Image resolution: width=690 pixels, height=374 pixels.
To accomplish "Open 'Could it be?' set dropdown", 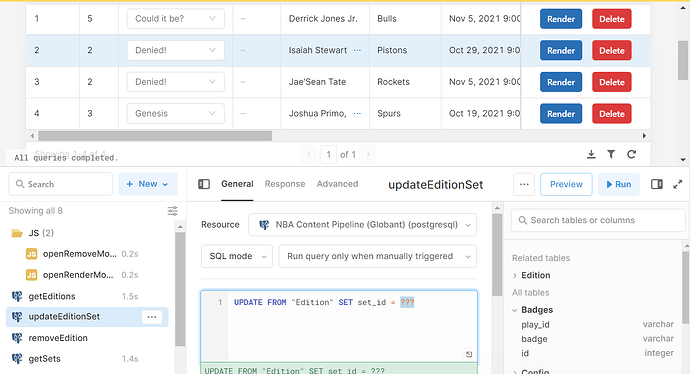I will click(x=176, y=18).
